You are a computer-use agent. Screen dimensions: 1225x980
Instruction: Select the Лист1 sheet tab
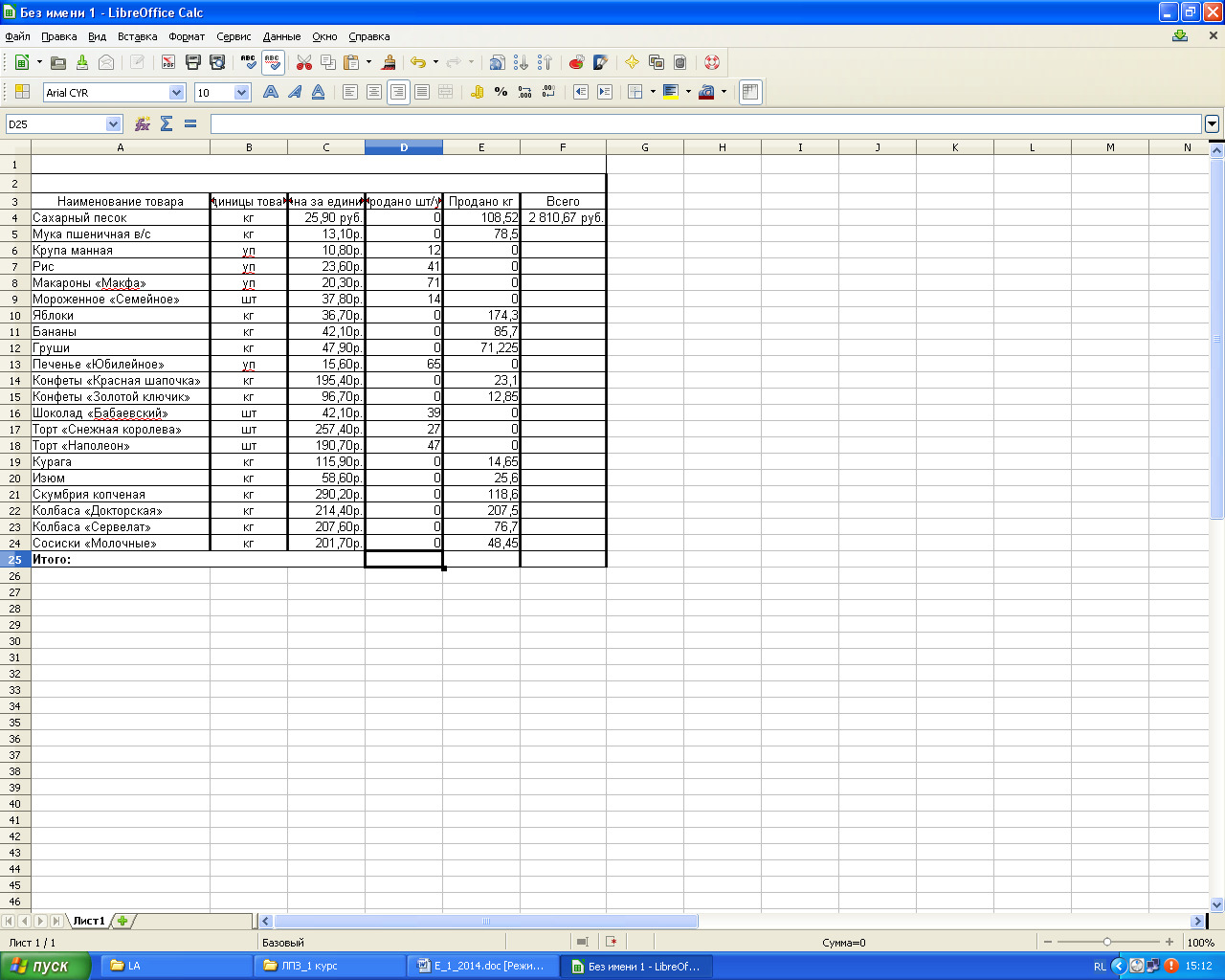point(89,921)
